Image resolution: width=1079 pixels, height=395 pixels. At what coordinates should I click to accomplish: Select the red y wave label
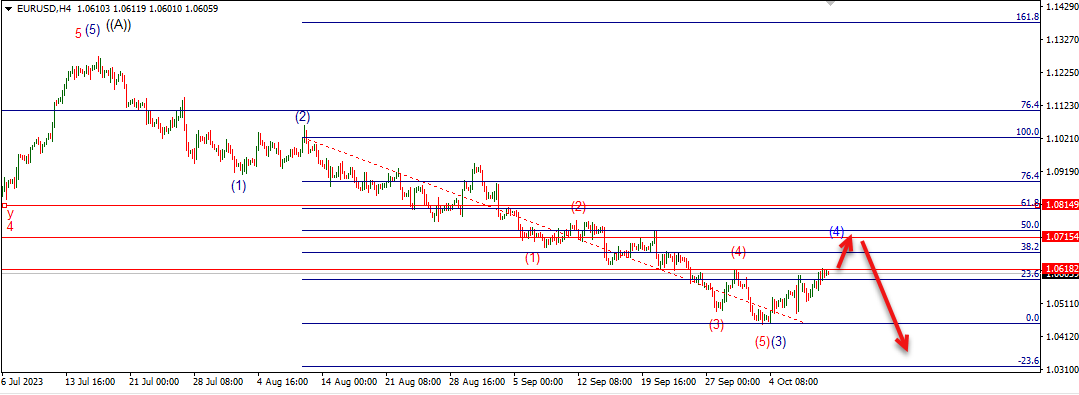point(10,213)
